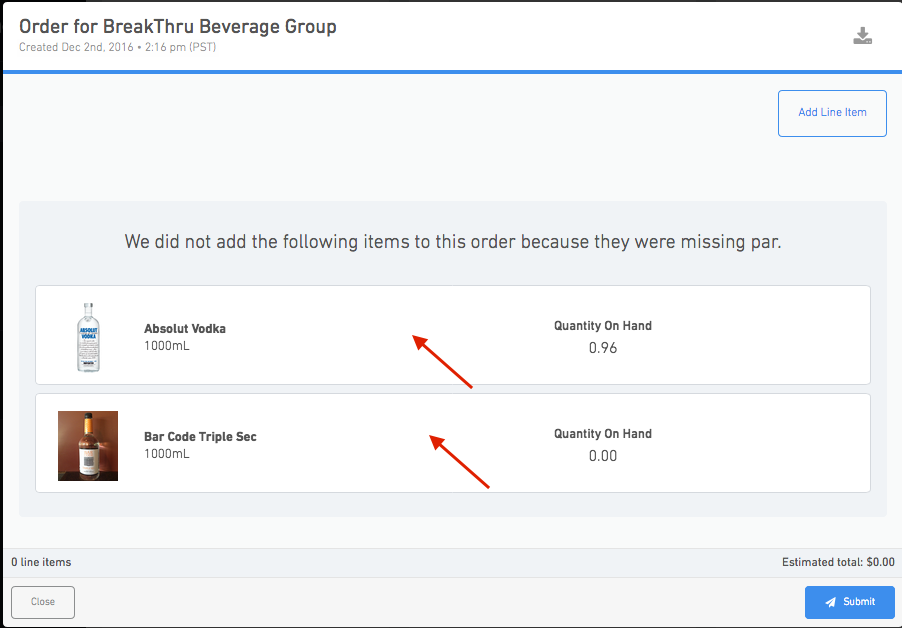The width and height of the screenshot is (902, 628).
Task: Submit the order
Action: click(849, 602)
